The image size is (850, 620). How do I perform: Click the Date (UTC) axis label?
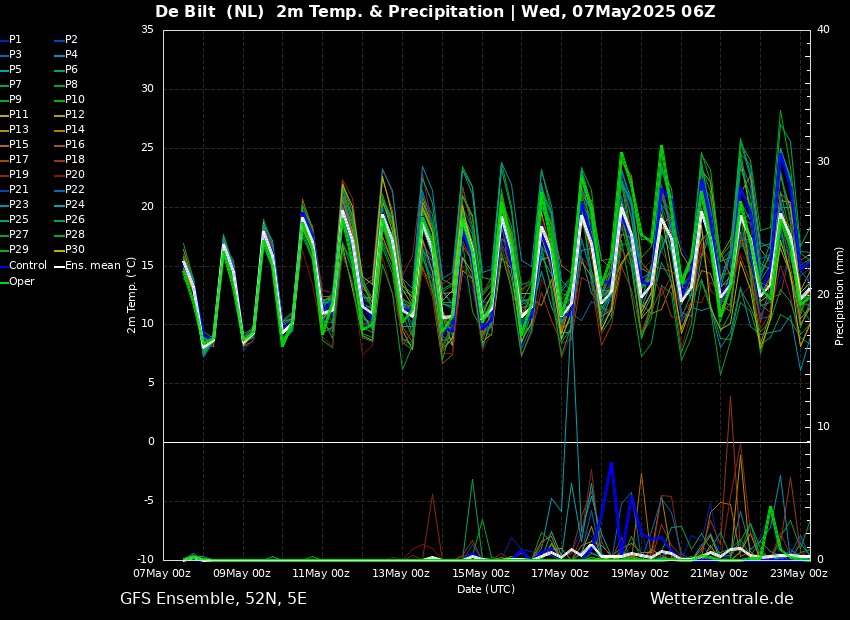(486, 589)
